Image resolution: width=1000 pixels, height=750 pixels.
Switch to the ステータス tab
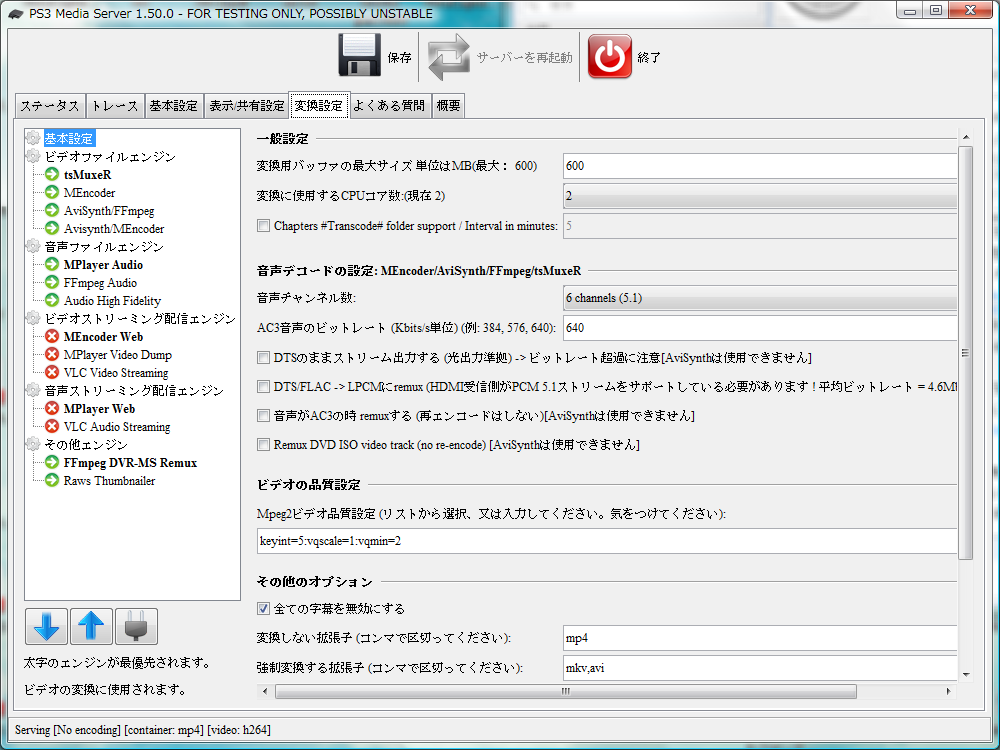click(50, 106)
